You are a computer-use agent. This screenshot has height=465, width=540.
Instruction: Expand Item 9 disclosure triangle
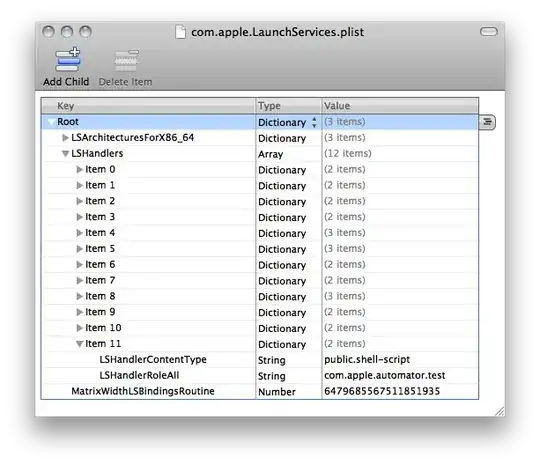(79, 312)
